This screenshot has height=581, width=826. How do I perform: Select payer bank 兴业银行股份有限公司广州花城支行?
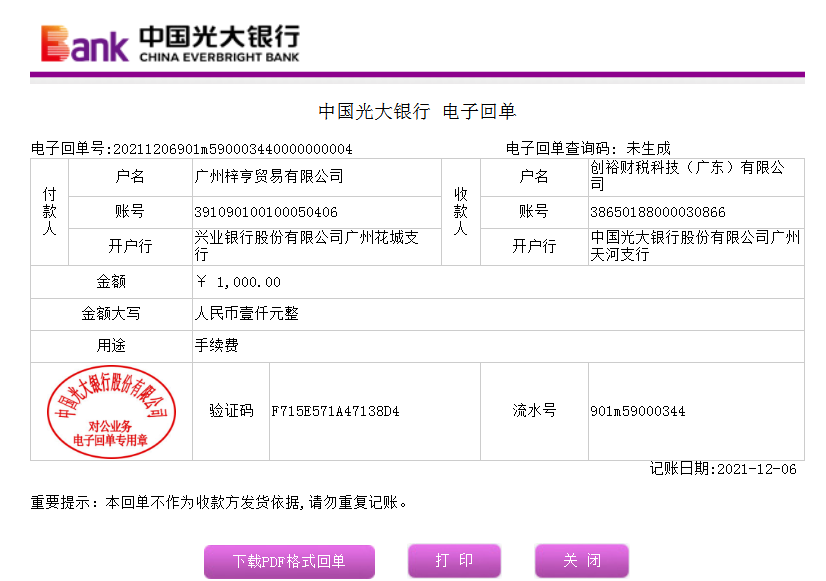click(x=307, y=246)
